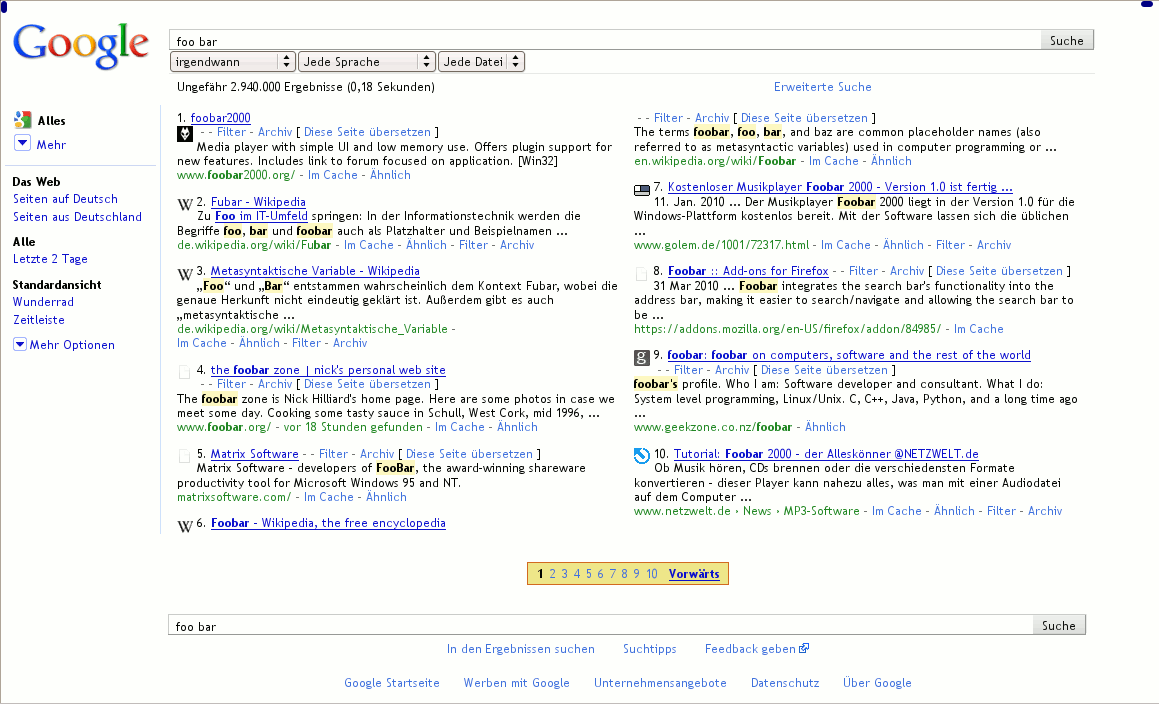Open Tutorial: Foobar 2000 netzwelt result
Image resolution: width=1159 pixels, height=704 pixels.
coord(826,454)
